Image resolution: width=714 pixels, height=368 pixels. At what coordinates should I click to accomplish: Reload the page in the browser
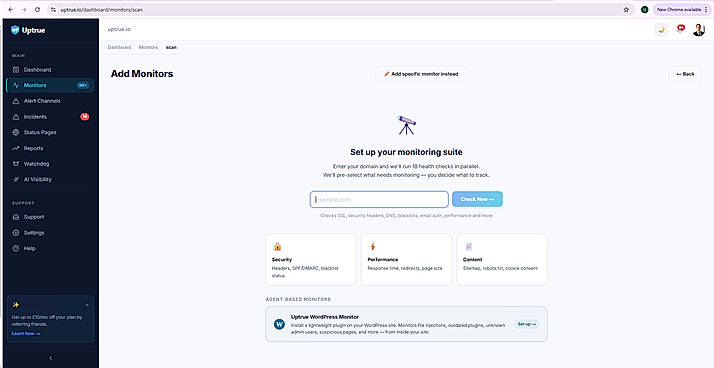(37, 10)
